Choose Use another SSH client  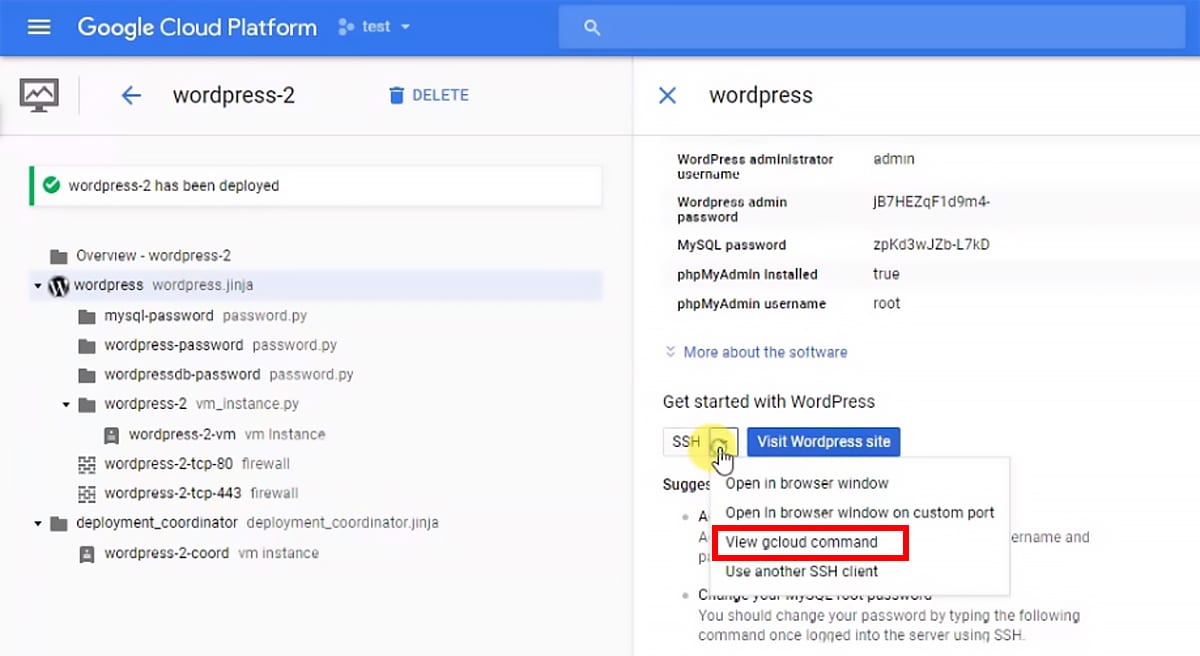pyautogui.click(x=801, y=571)
